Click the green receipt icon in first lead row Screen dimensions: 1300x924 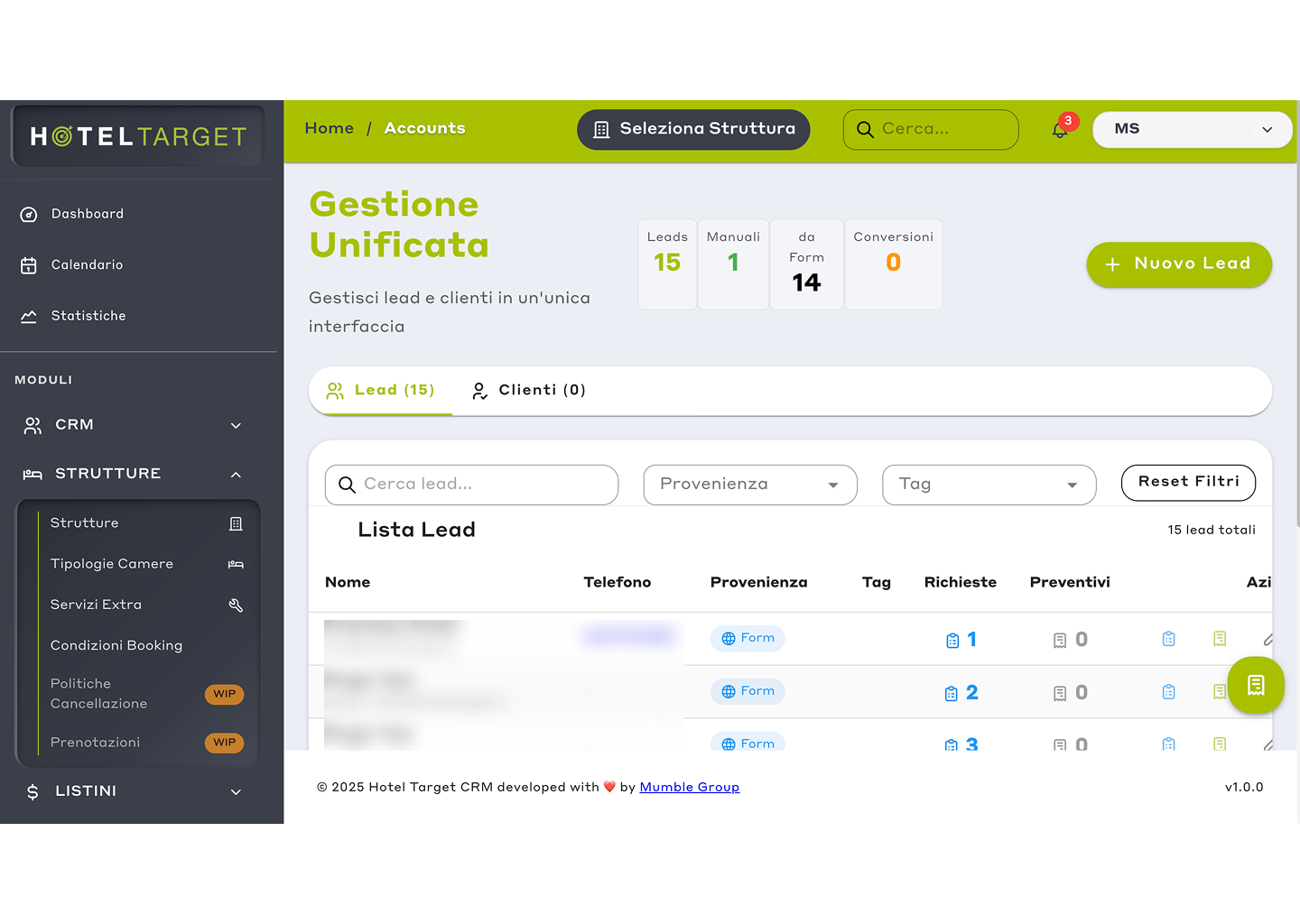click(x=1220, y=639)
